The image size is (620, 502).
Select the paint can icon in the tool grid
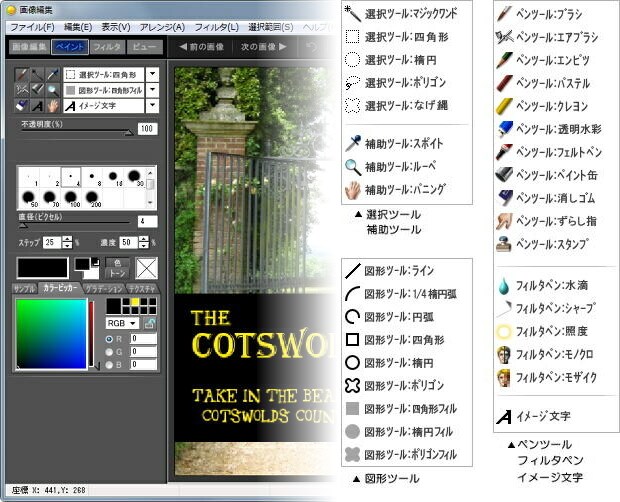pyautogui.click(x=37, y=90)
